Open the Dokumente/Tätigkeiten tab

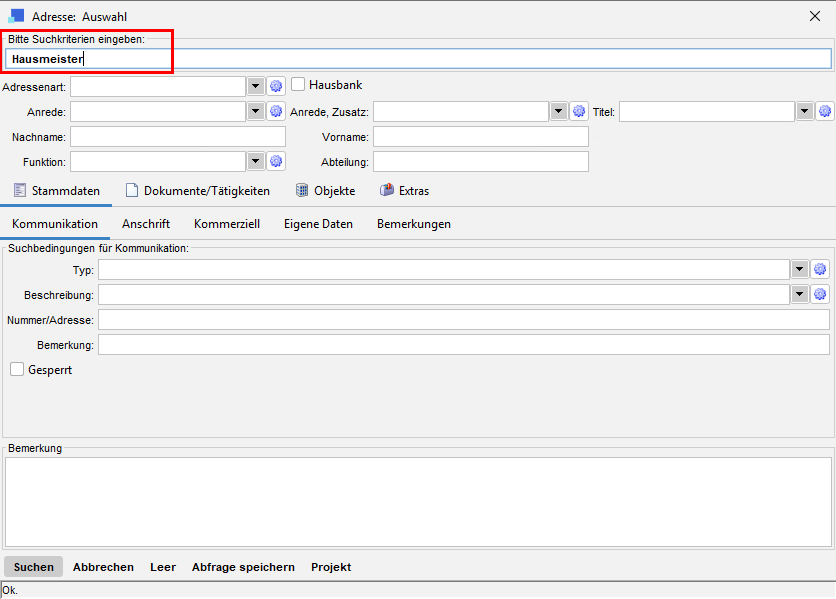pos(197,191)
